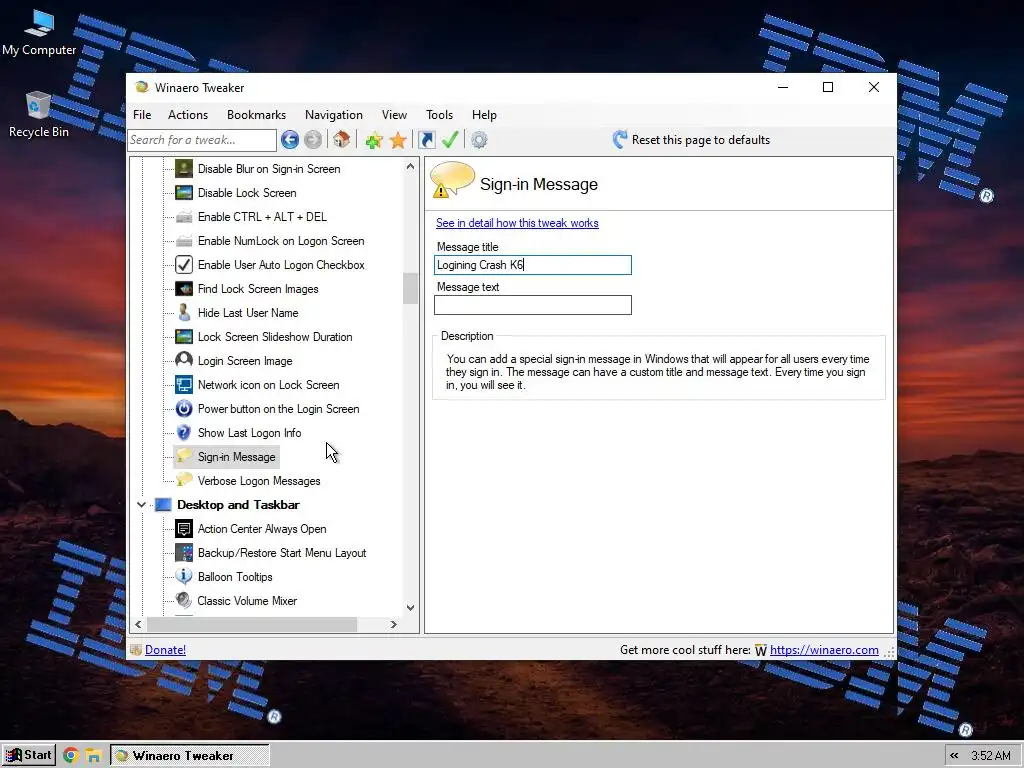
Task: Click the Reset page refresh arrow icon
Action: (x=620, y=139)
